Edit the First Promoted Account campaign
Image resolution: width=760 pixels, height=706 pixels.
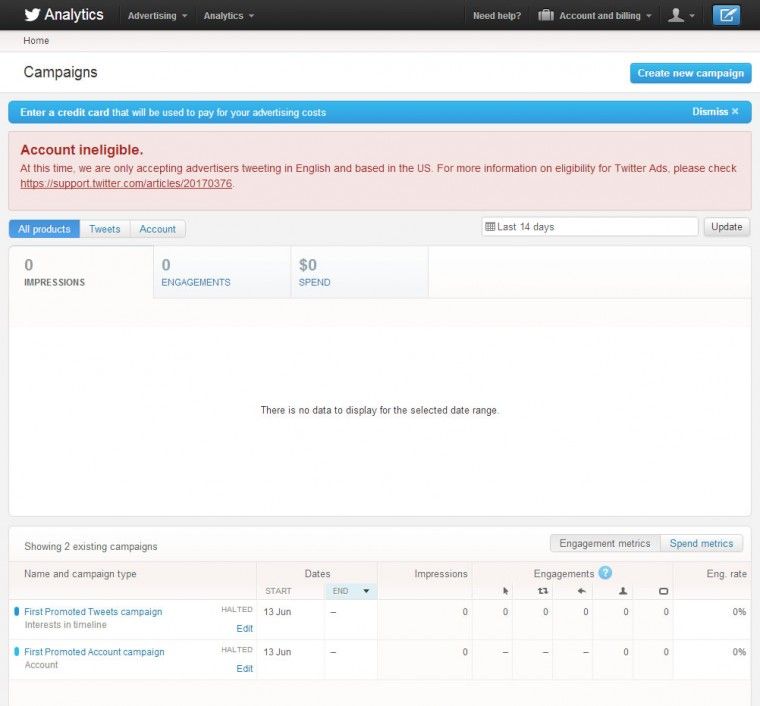click(x=245, y=669)
